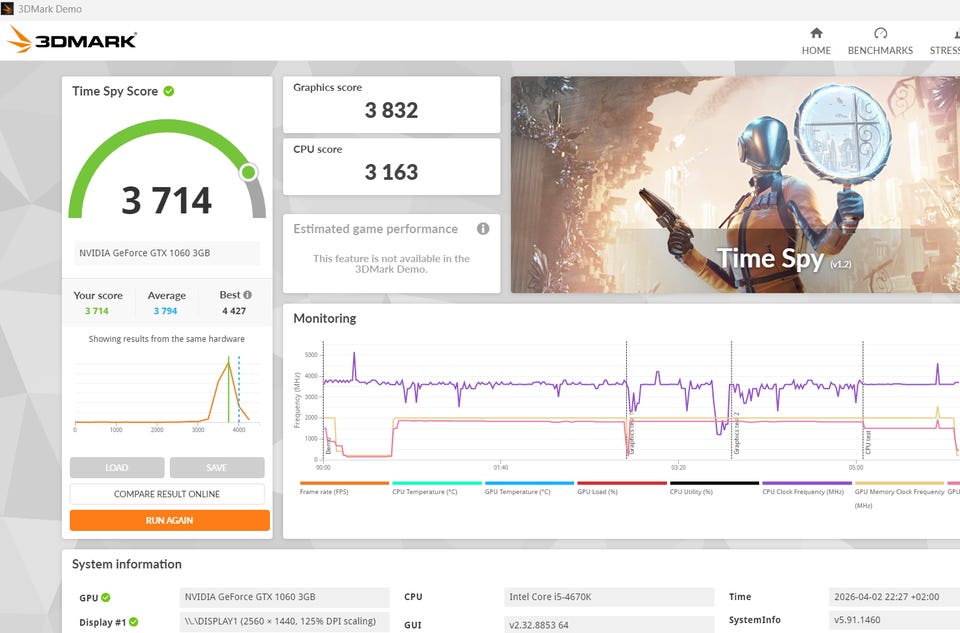Click the orange RUN AGAIN button

coord(170,520)
